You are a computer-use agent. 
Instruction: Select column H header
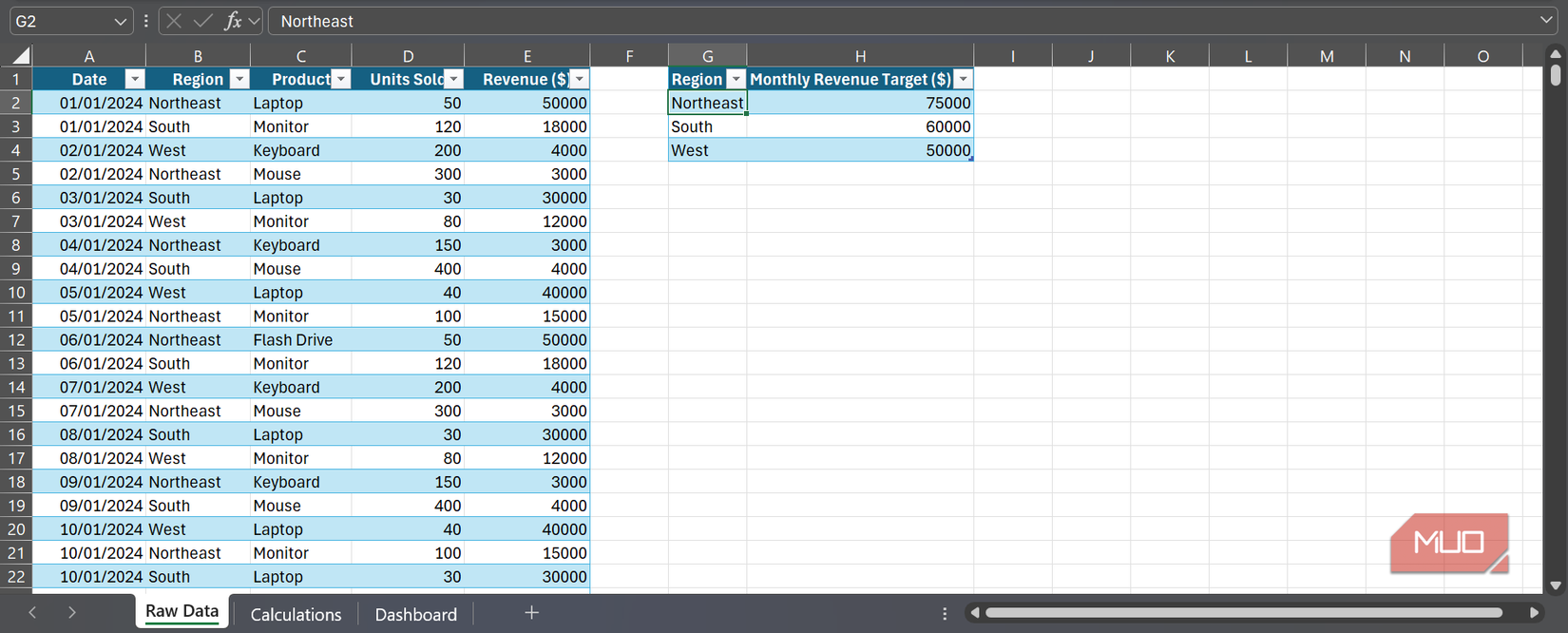859,56
